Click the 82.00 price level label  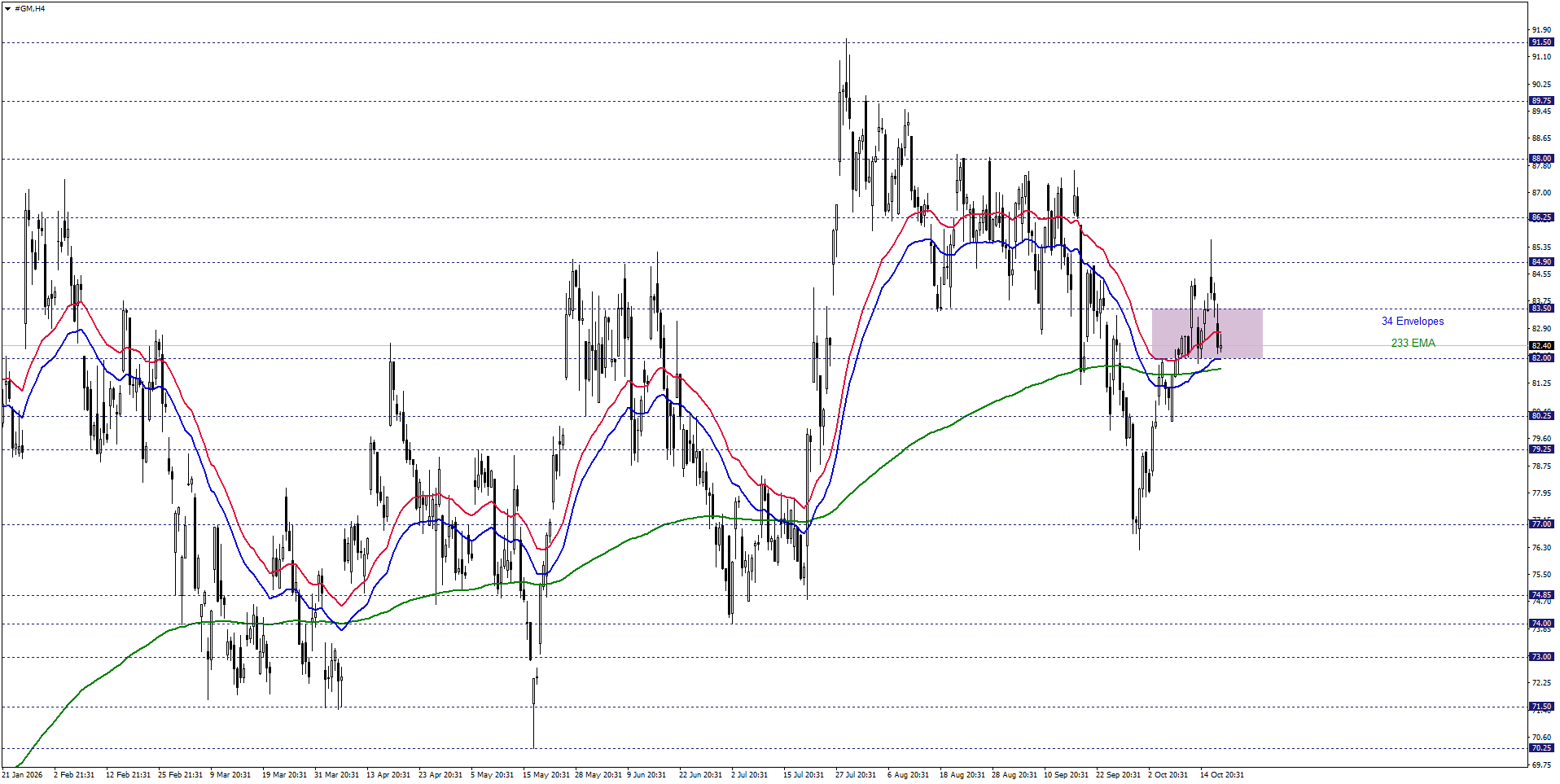(x=1541, y=358)
